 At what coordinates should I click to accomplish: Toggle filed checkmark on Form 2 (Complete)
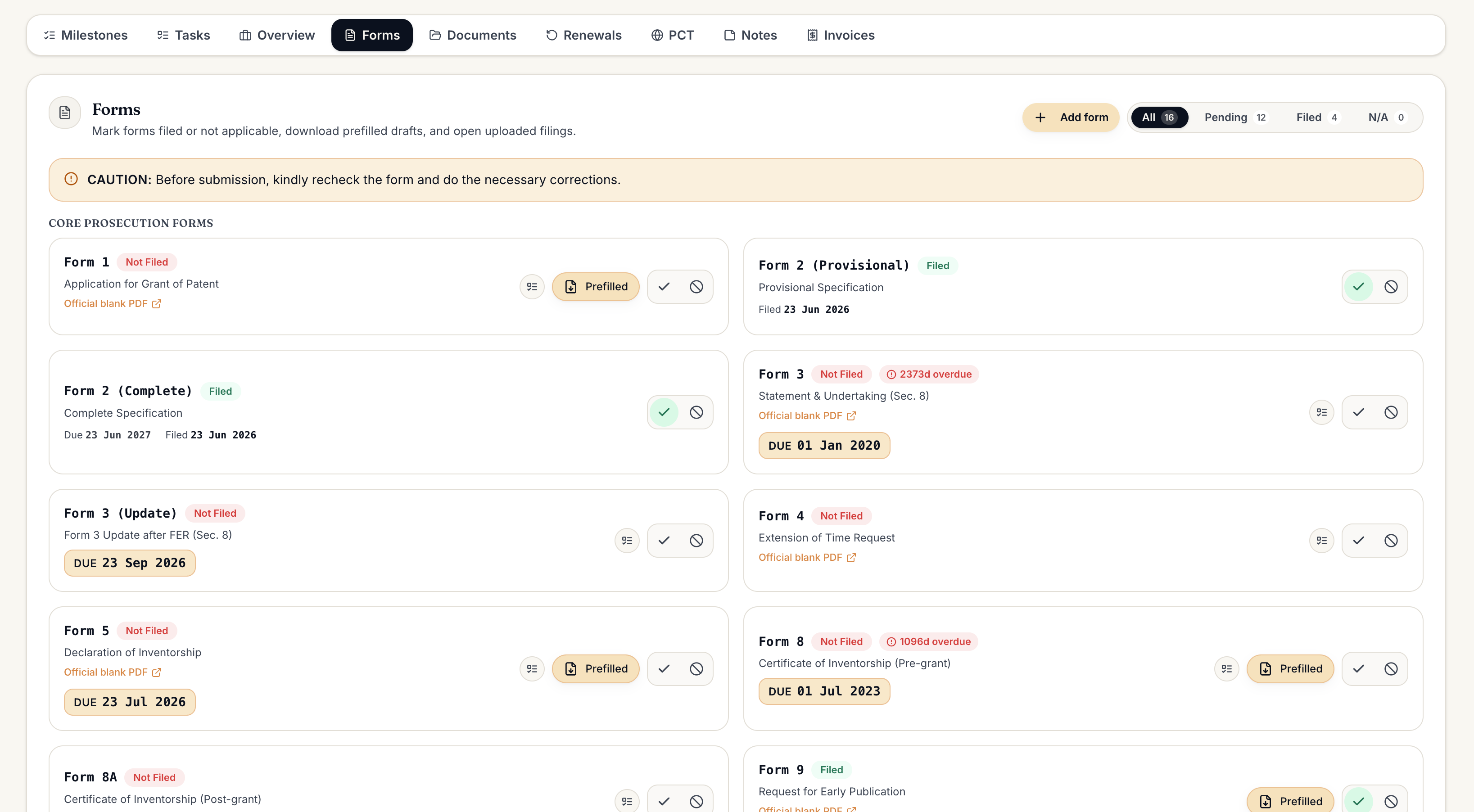click(x=664, y=412)
